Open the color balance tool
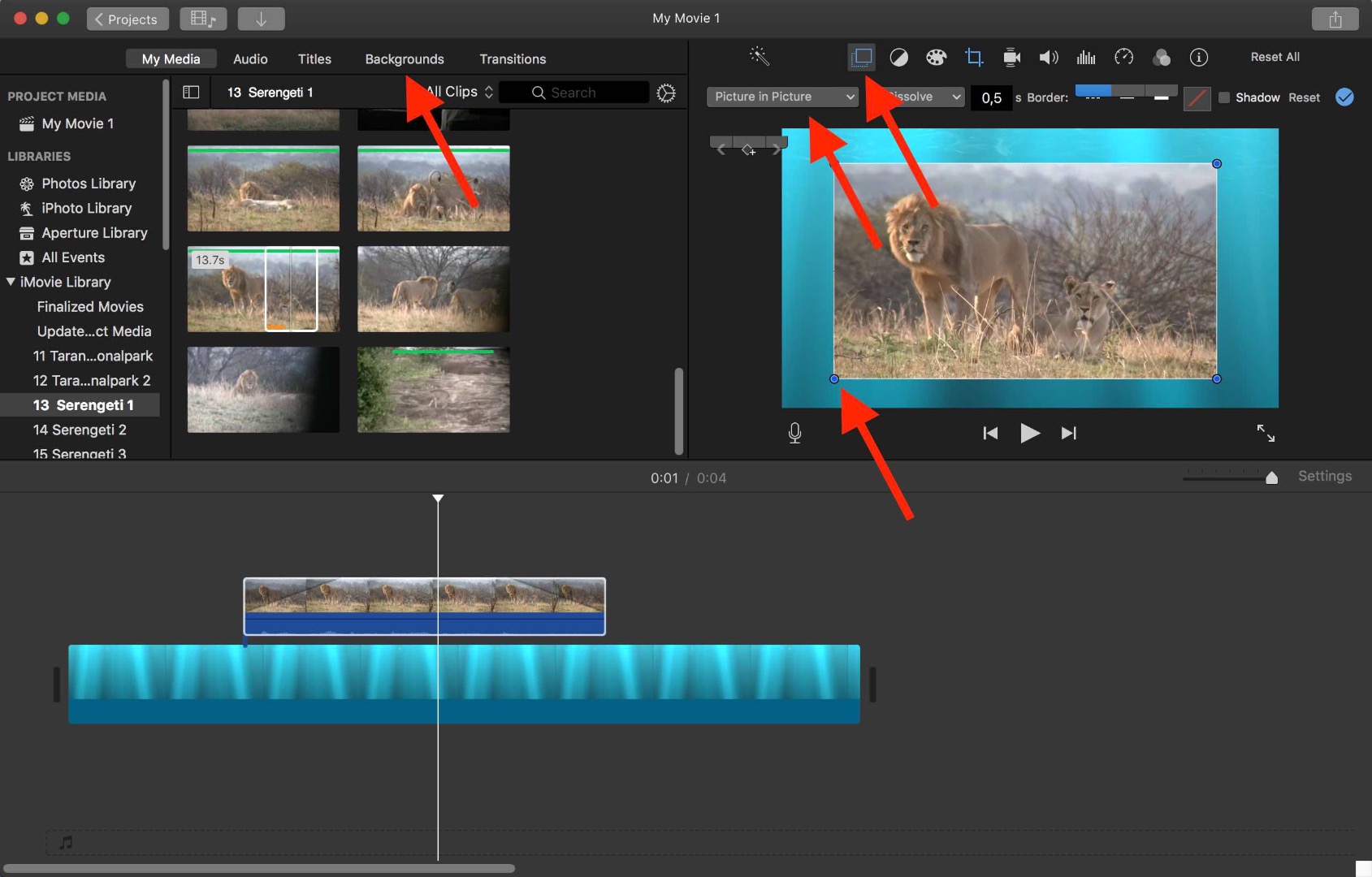 898,57
